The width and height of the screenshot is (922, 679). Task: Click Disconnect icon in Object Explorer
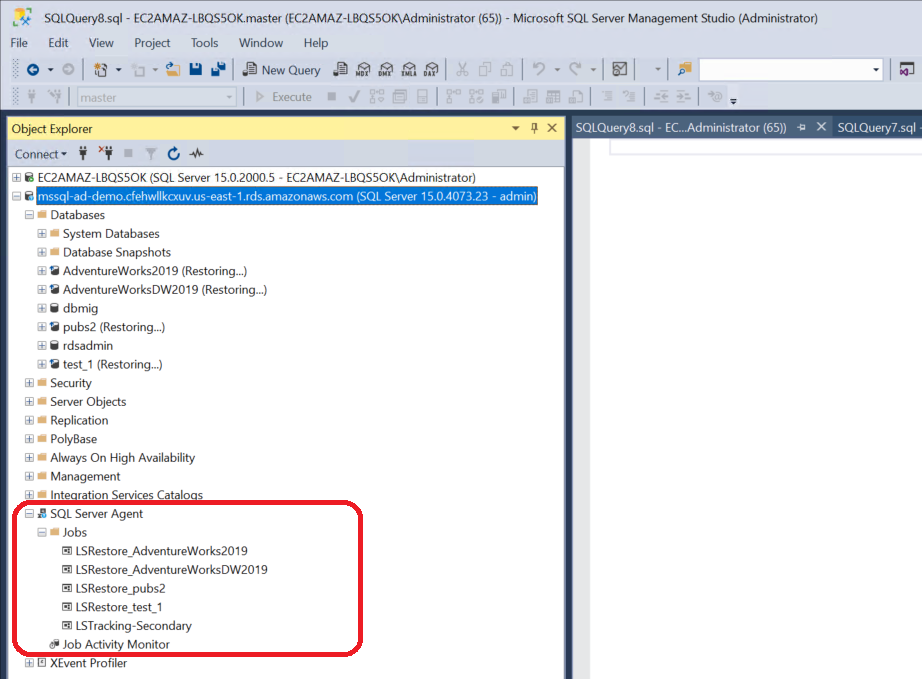pos(106,153)
